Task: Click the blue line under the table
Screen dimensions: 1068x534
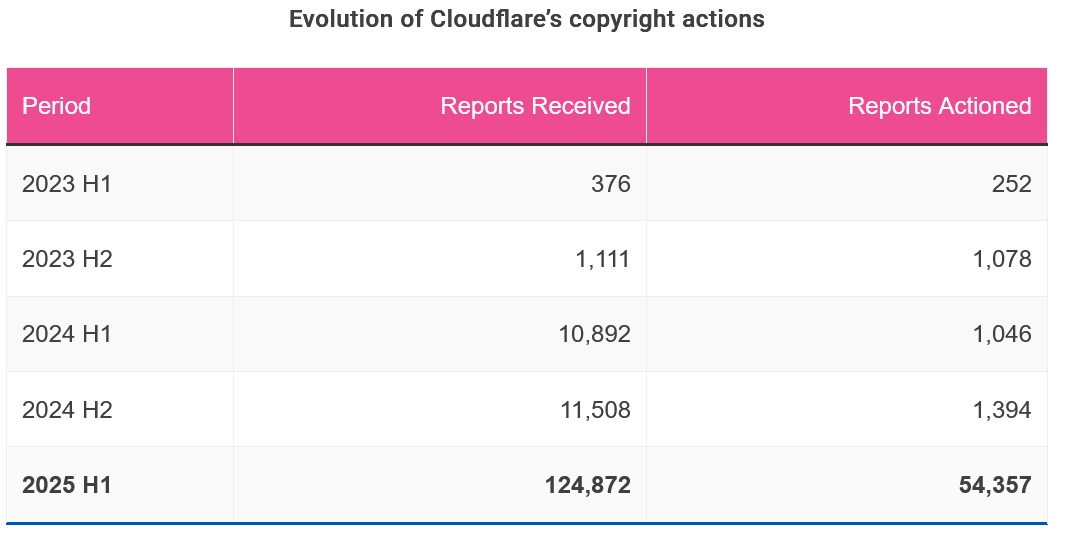Action: point(527,523)
